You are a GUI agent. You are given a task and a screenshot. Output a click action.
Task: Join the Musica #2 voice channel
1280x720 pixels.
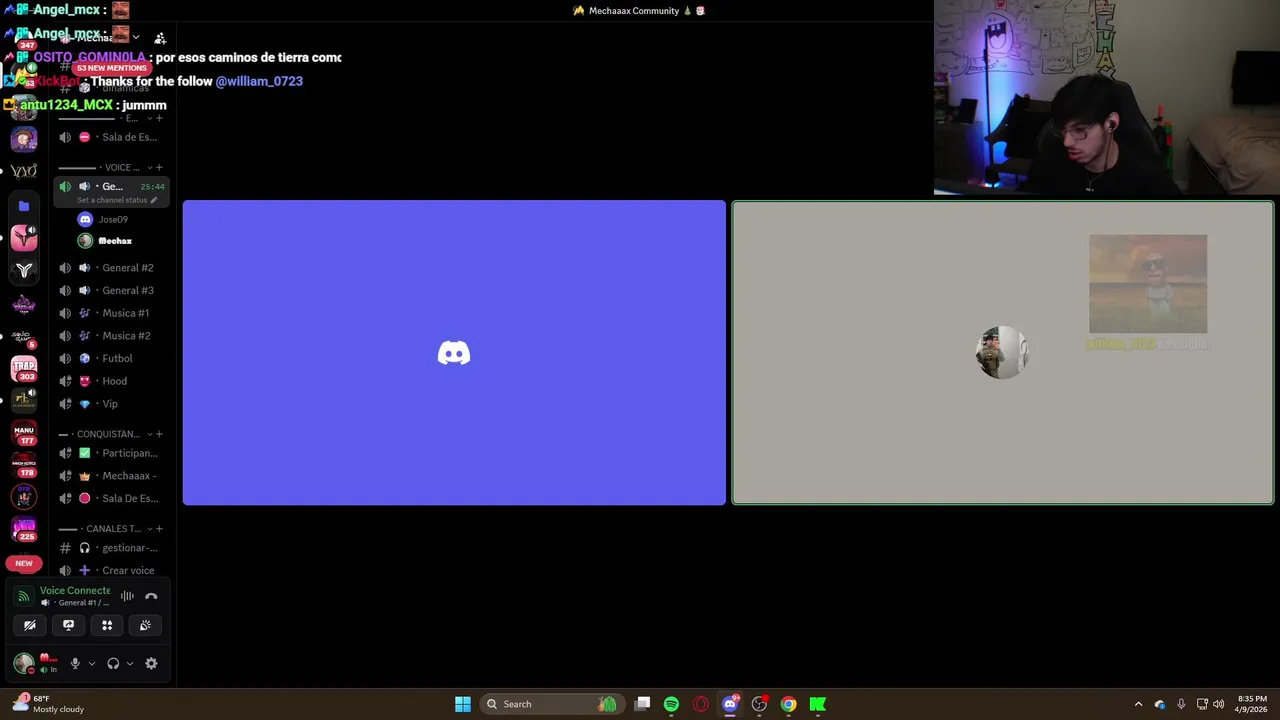point(111,336)
